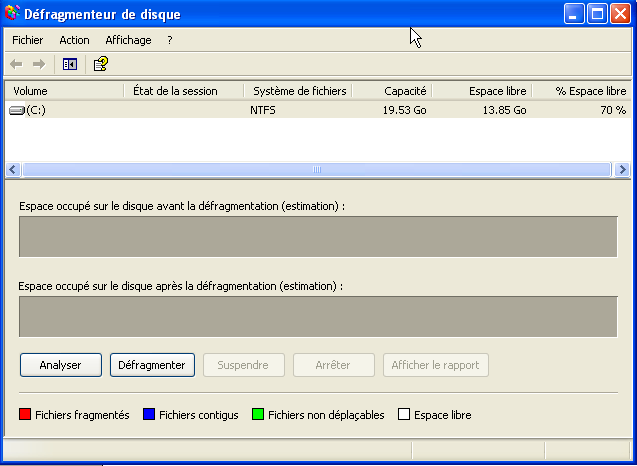Click the after-defragmentation disk usage bar

(318, 317)
